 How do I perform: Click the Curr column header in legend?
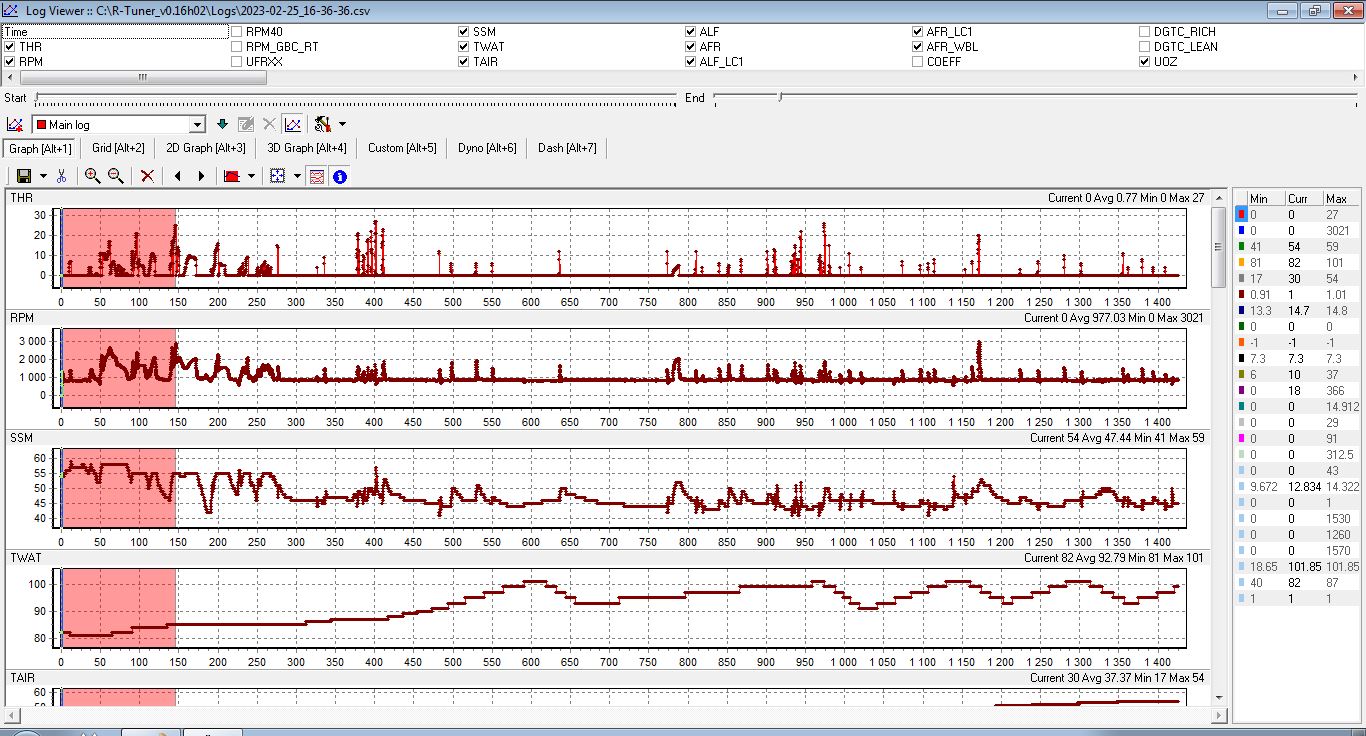(x=1304, y=198)
